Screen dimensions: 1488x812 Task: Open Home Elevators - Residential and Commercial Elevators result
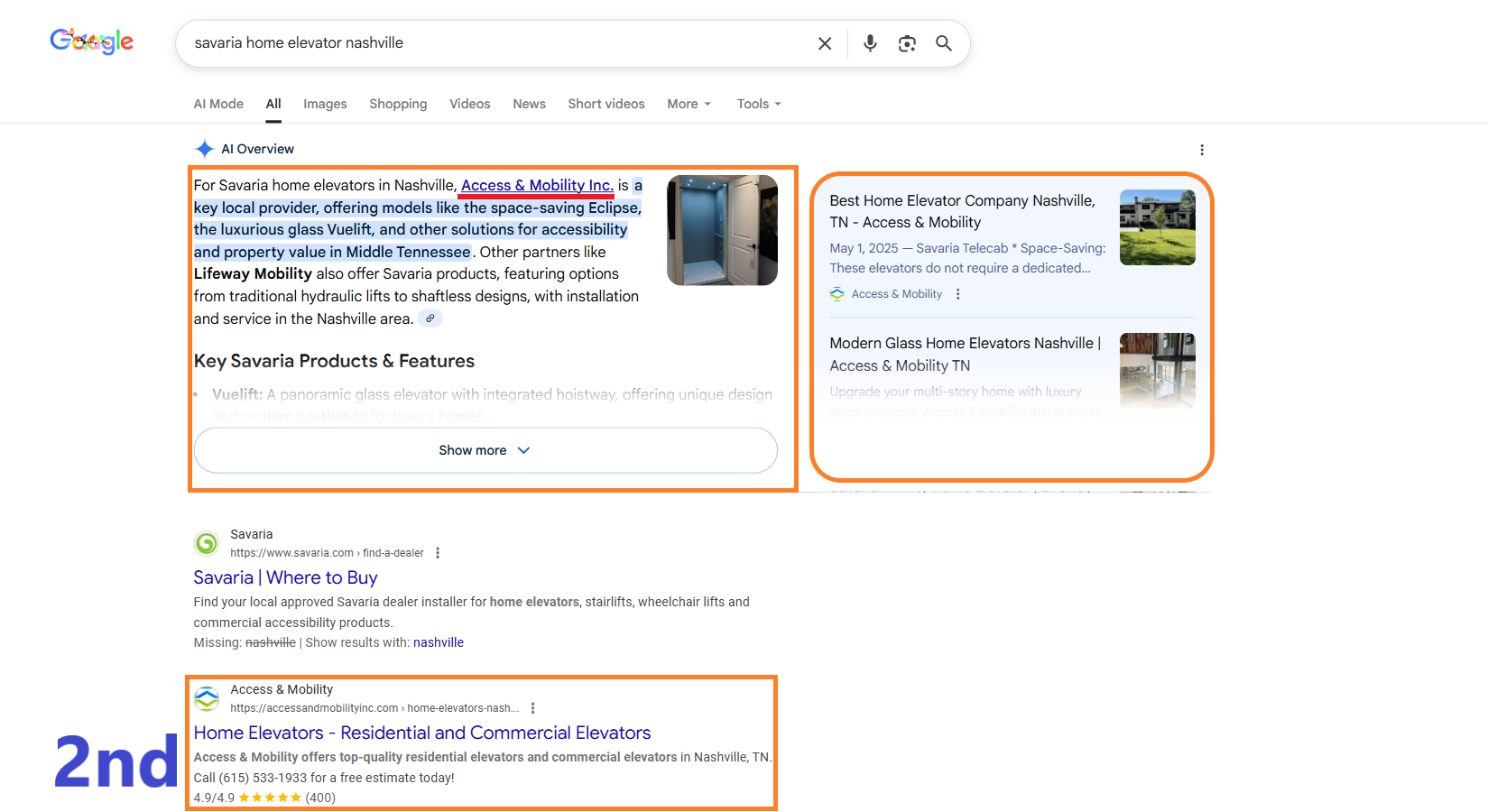422,733
